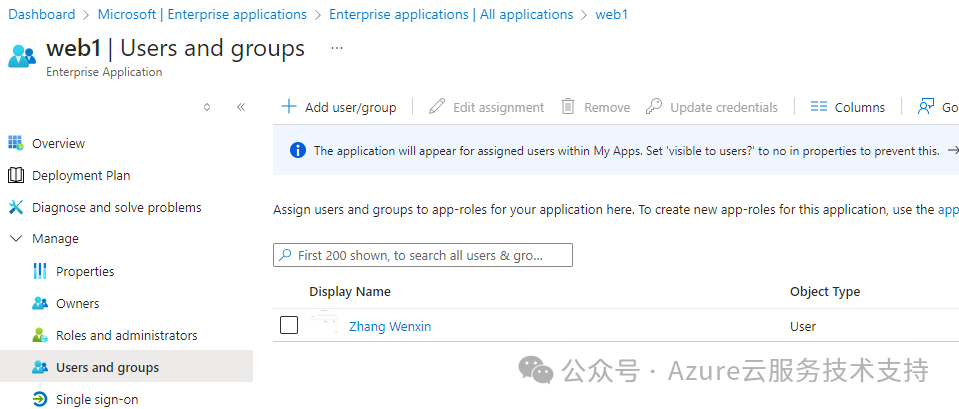Collapse sidebar with double-chevron button
This screenshot has width=959, height=409.
(x=241, y=107)
